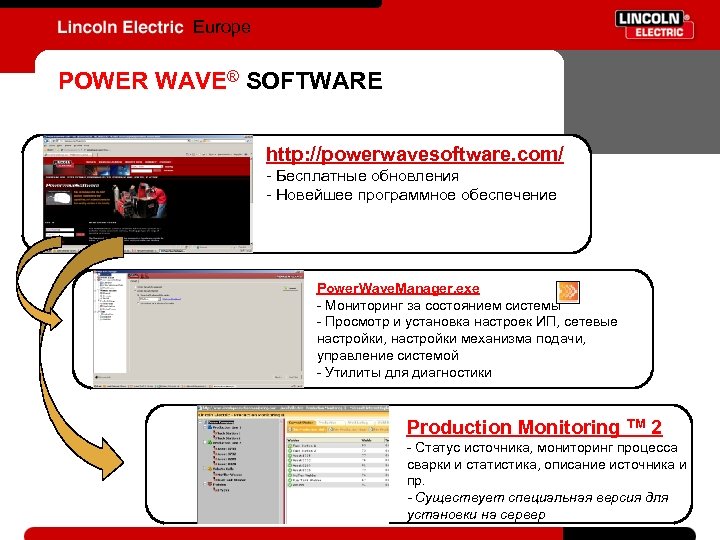Click the 'Lincoln Electric Europe' header text
This screenshot has width=720, height=540.
coord(154,27)
